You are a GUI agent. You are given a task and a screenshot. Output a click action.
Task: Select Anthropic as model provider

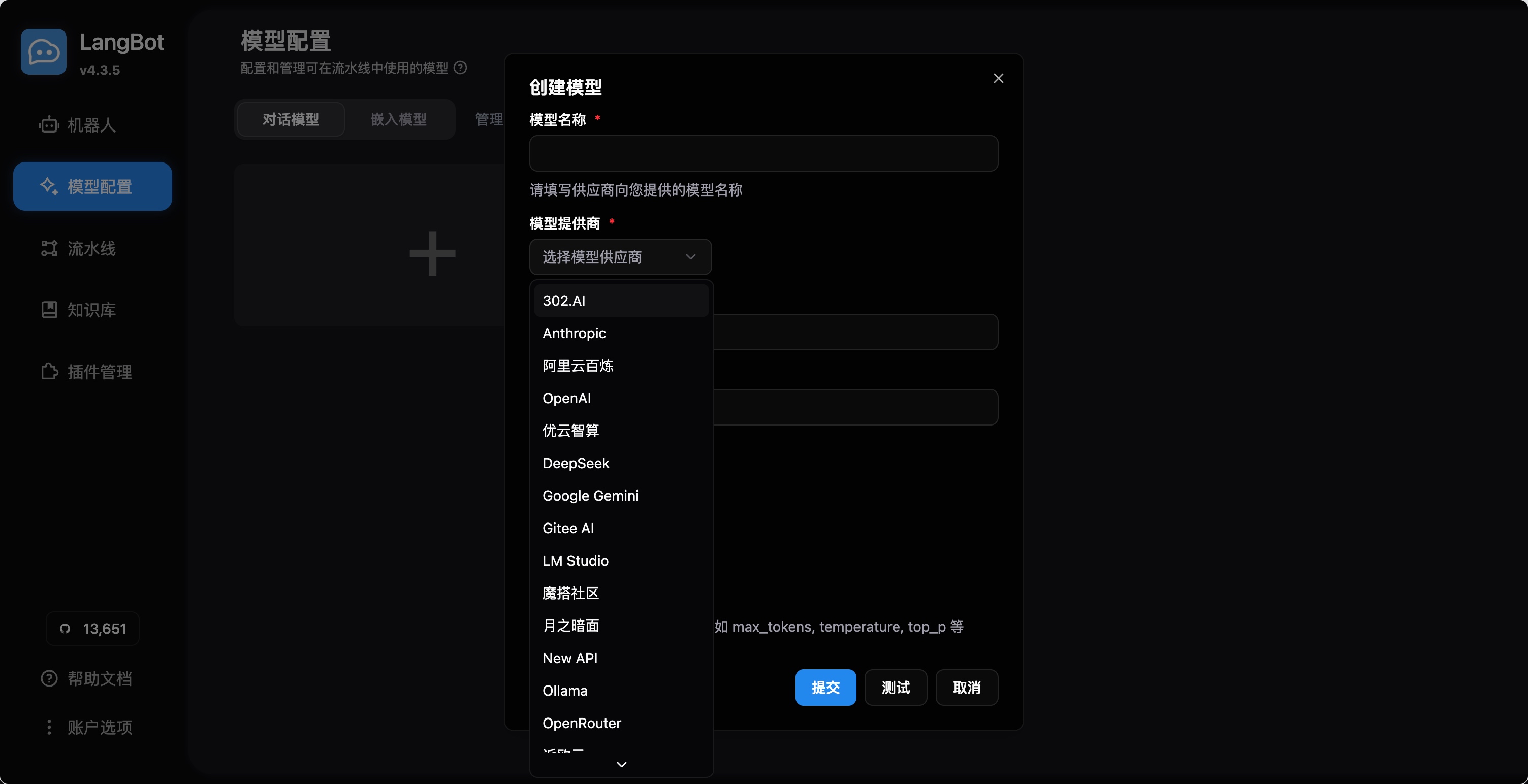pos(574,333)
